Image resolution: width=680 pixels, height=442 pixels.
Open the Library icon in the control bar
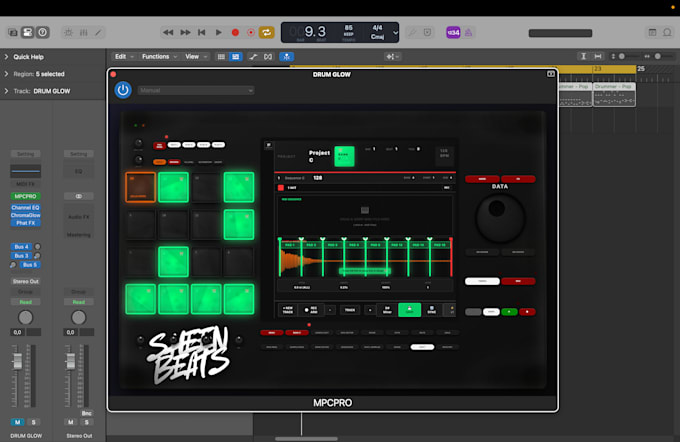coord(13,33)
